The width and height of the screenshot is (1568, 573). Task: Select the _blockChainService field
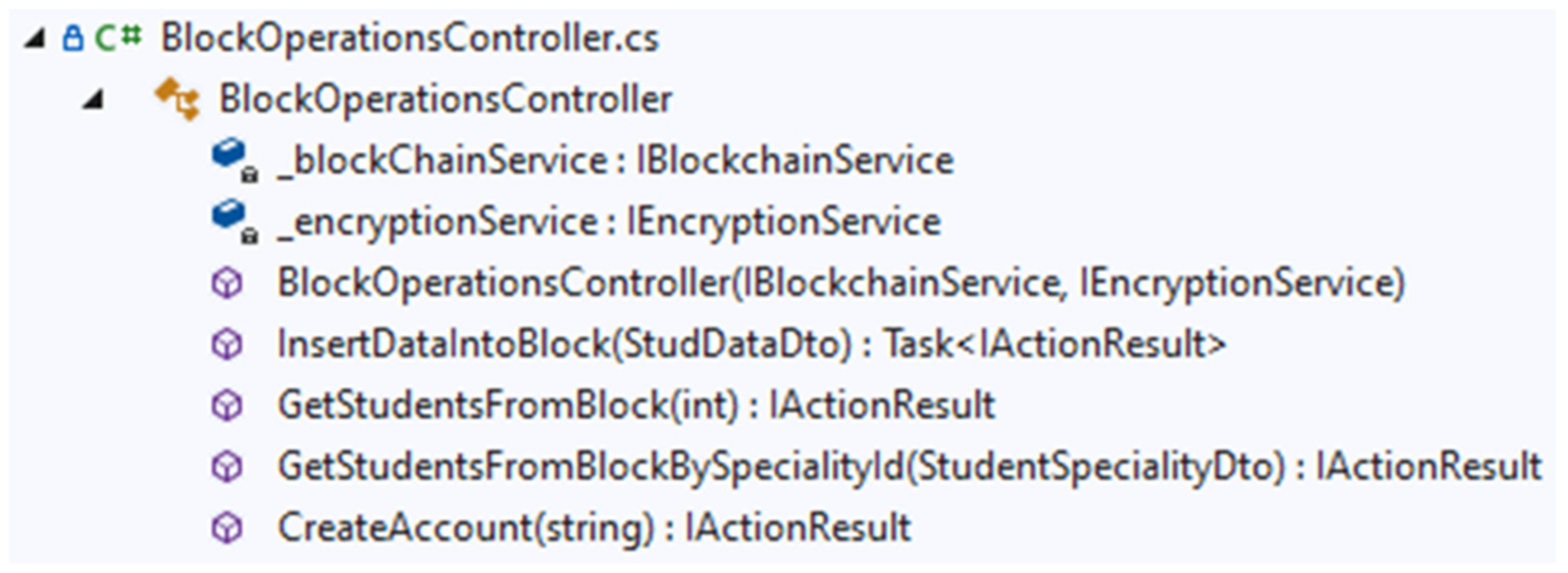click(x=615, y=161)
